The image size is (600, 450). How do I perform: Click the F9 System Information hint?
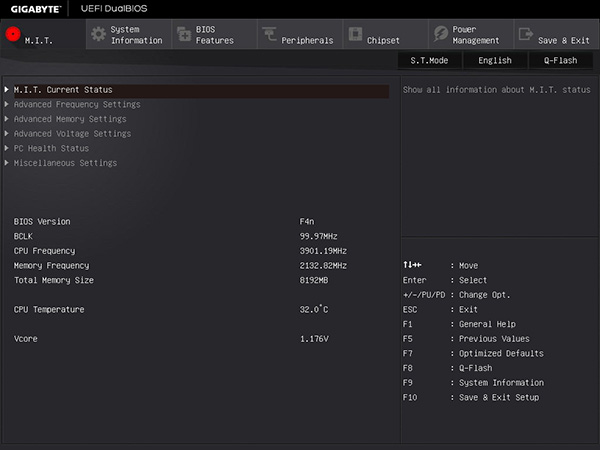(473, 383)
